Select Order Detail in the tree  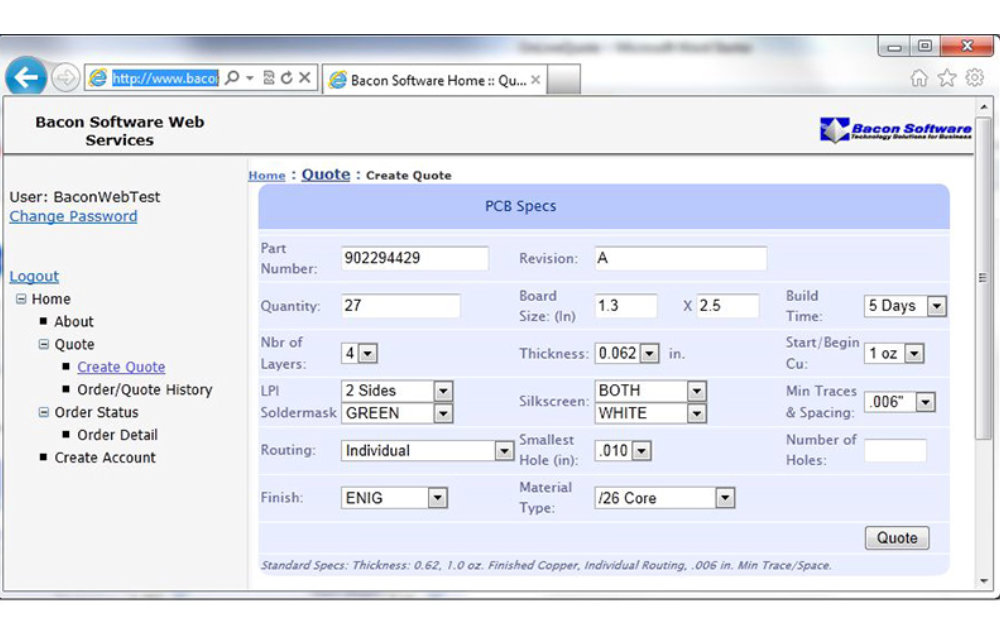[x=117, y=435]
